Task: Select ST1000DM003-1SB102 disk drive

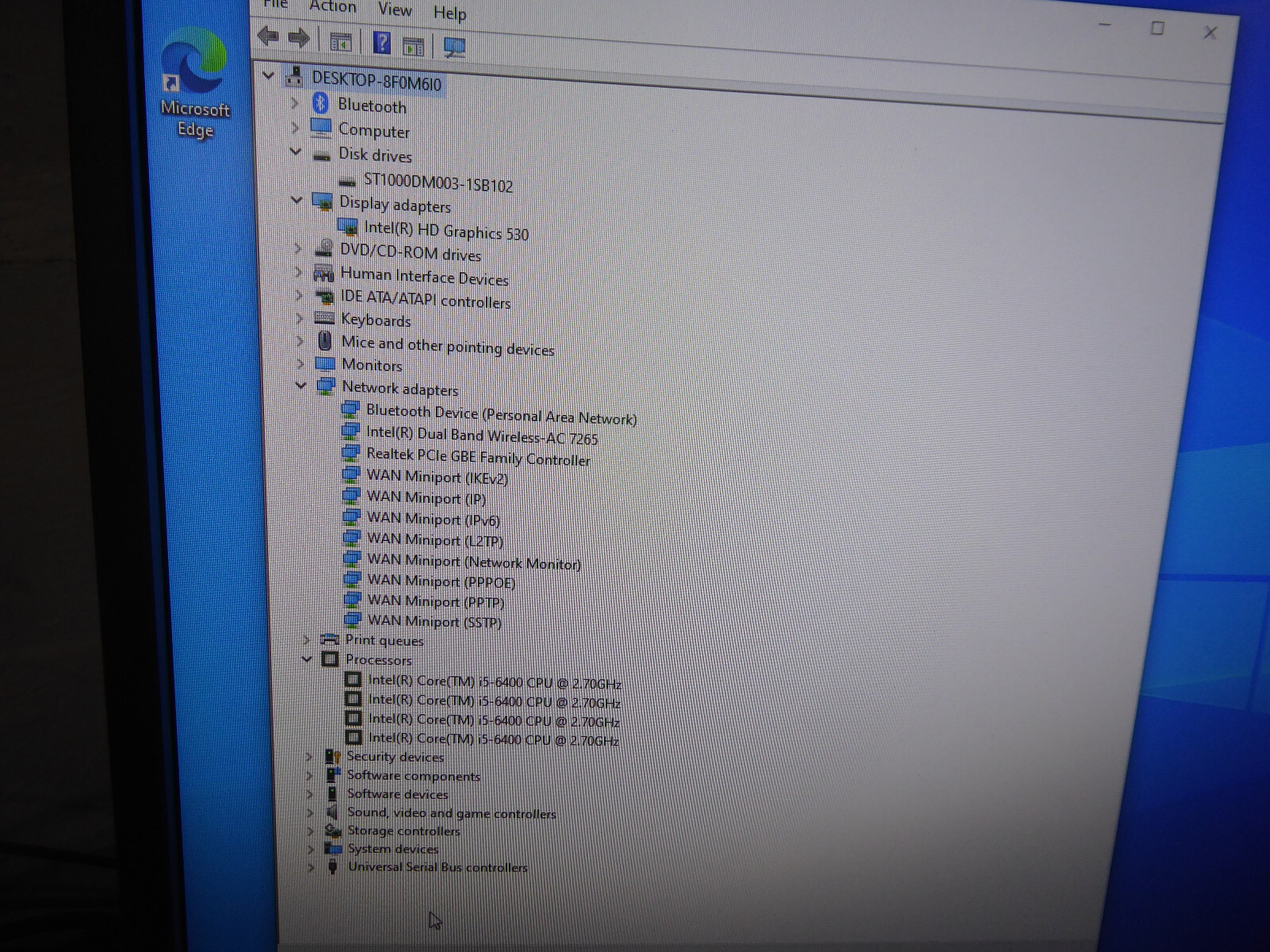Action: point(438,183)
